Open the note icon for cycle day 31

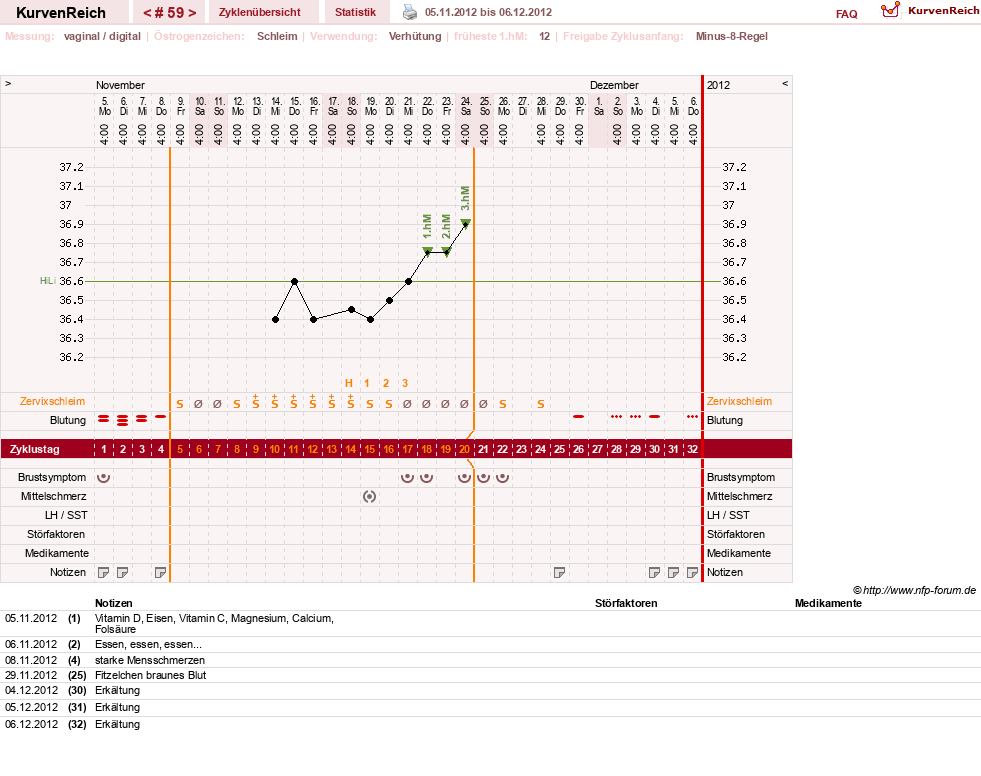click(674, 572)
